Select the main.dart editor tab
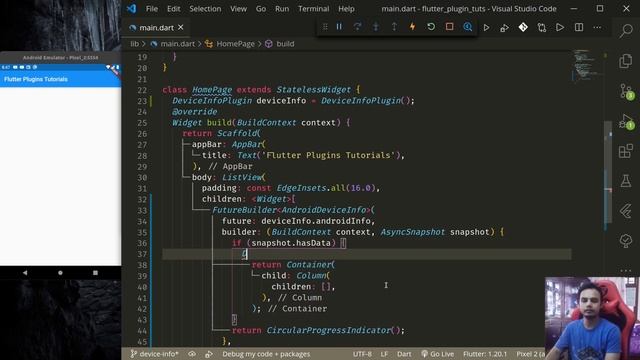 click(156, 27)
